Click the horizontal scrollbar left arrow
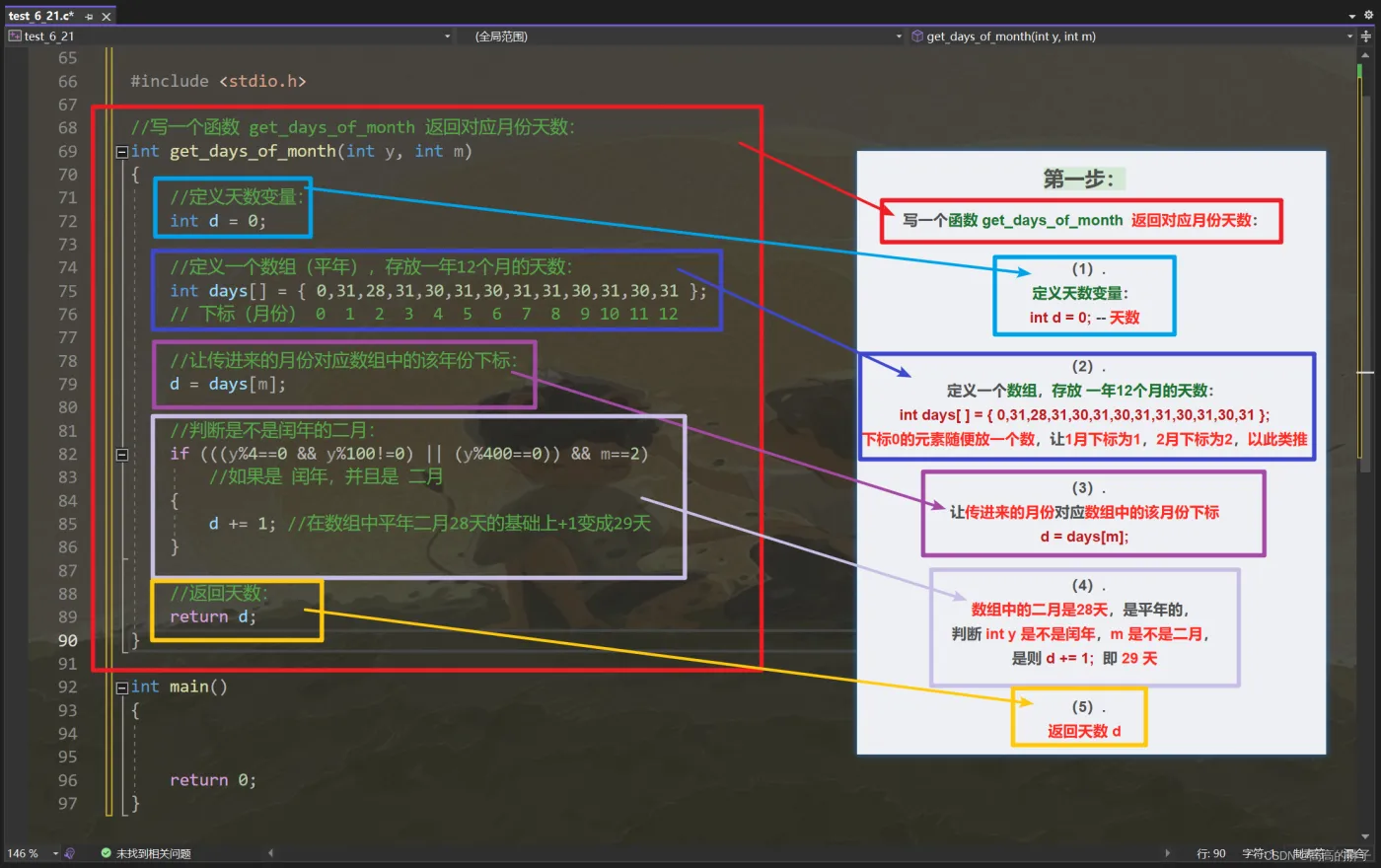1381x868 pixels. [270, 853]
